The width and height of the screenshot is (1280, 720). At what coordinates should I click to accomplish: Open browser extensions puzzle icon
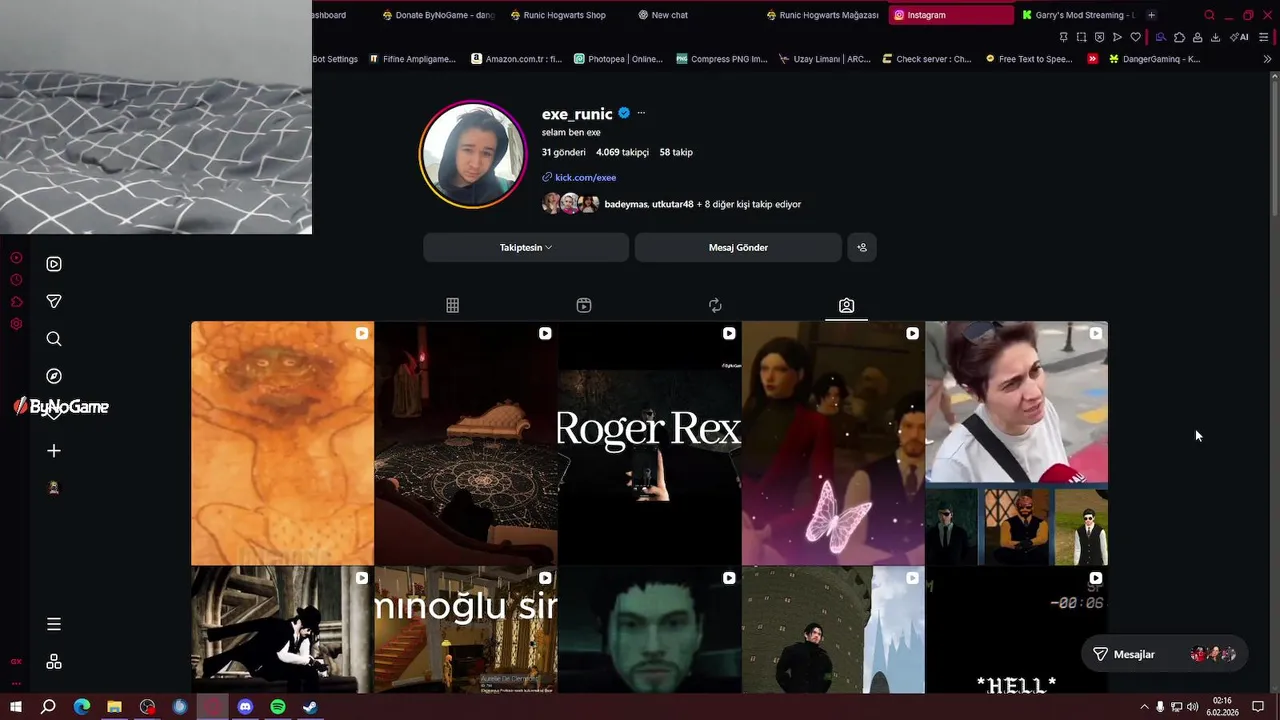[x=1179, y=37]
